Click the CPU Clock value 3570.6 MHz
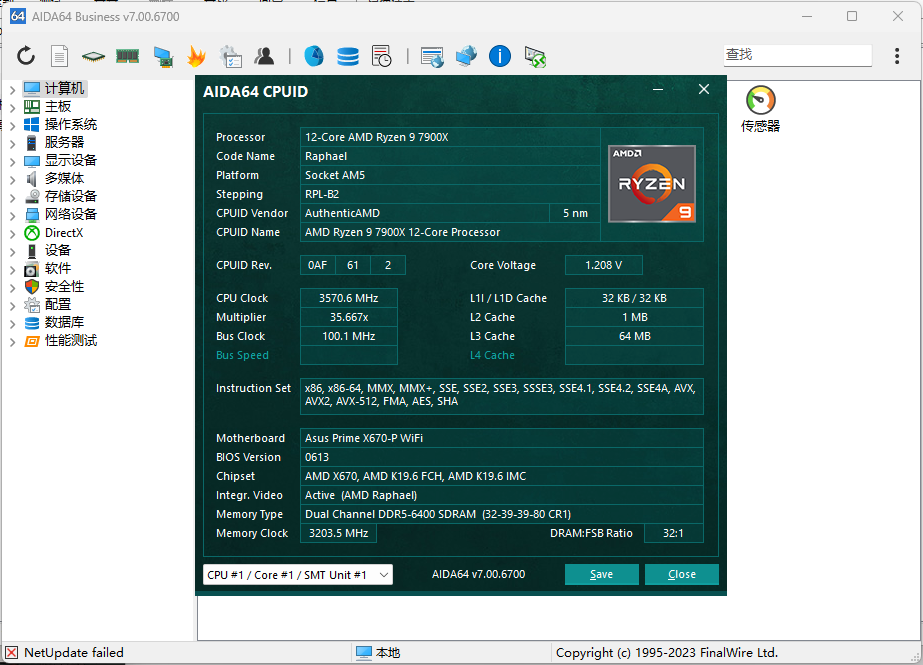Screen dimensions: 923x665 tap(348, 298)
